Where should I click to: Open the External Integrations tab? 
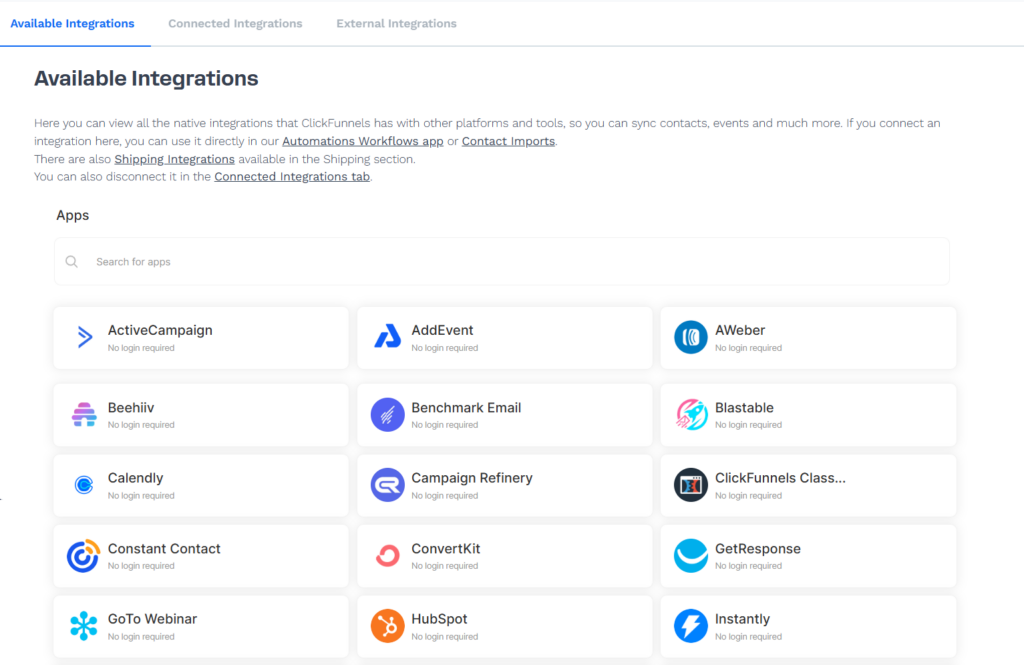tap(396, 23)
